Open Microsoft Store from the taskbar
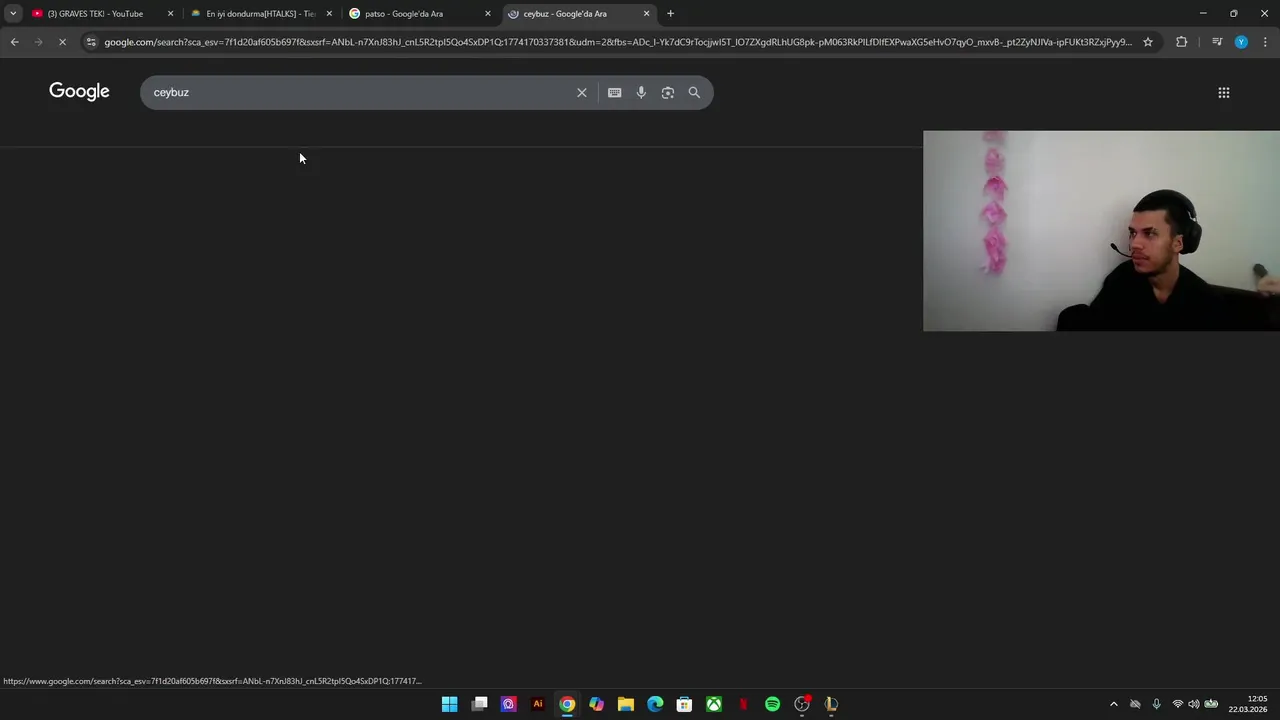1280x720 pixels. click(684, 704)
